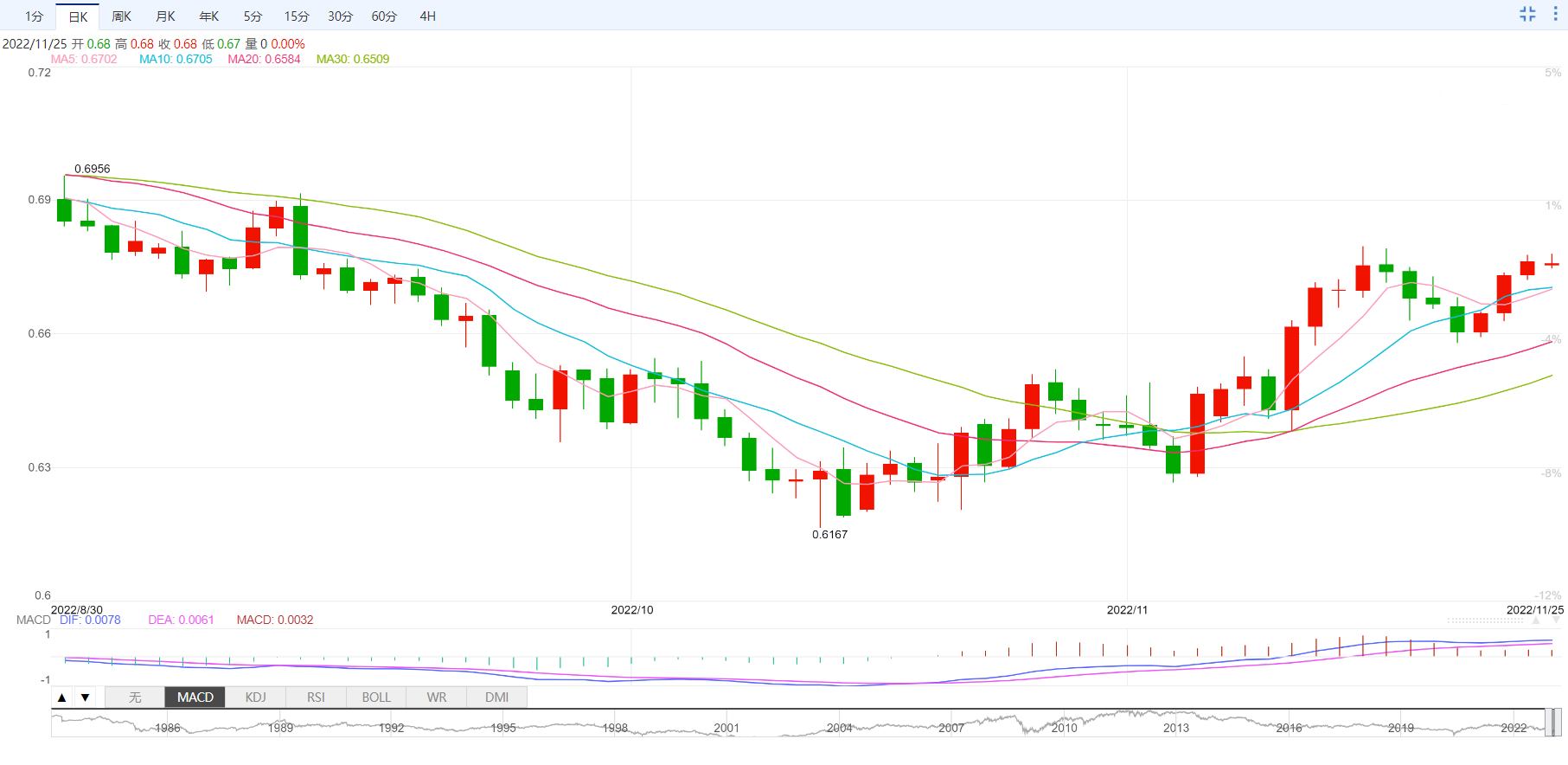Select the RSI indicator button
The width and height of the screenshot is (1568, 765).
click(x=316, y=697)
